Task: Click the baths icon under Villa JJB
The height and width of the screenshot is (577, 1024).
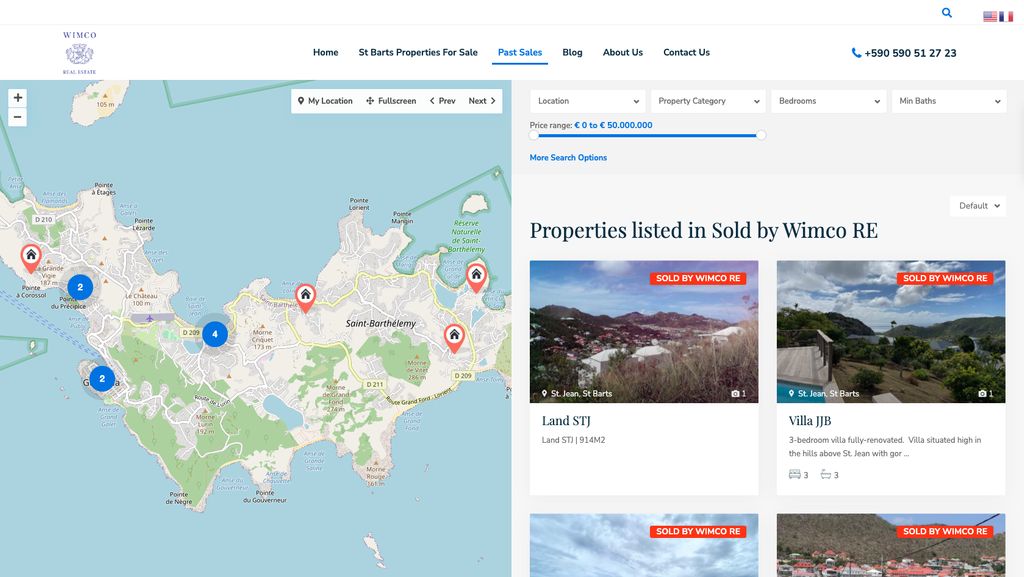Action: pos(826,475)
